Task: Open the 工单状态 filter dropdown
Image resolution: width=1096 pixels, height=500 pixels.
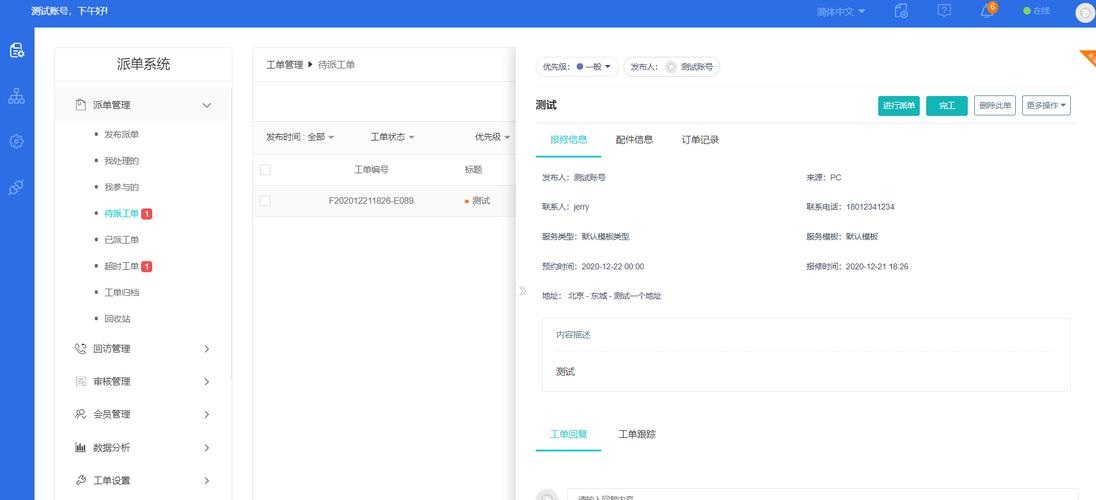Action: tap(393, 137)
